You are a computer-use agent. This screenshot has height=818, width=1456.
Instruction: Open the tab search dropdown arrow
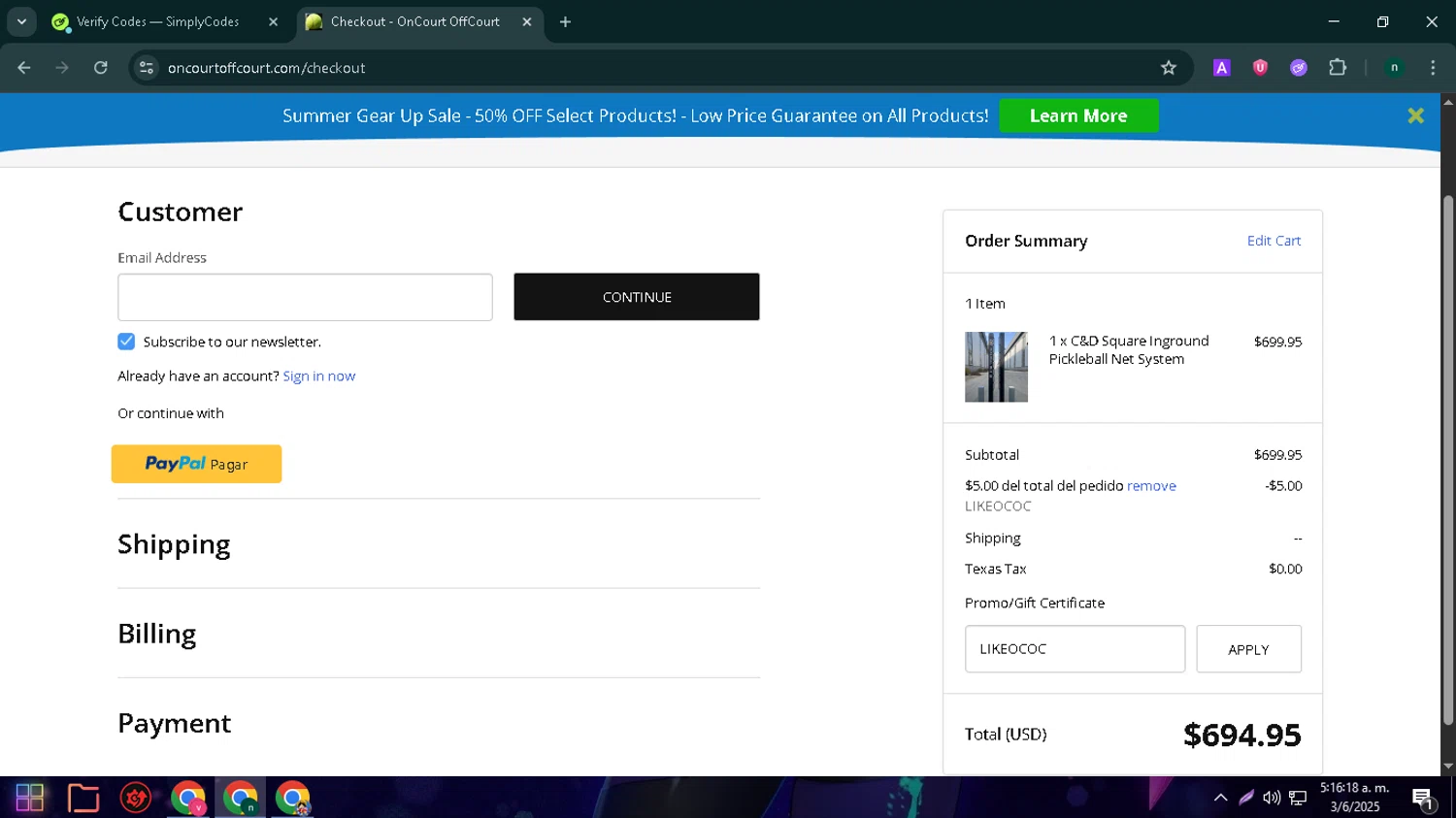pyautogui.click(x=21, y=21)
